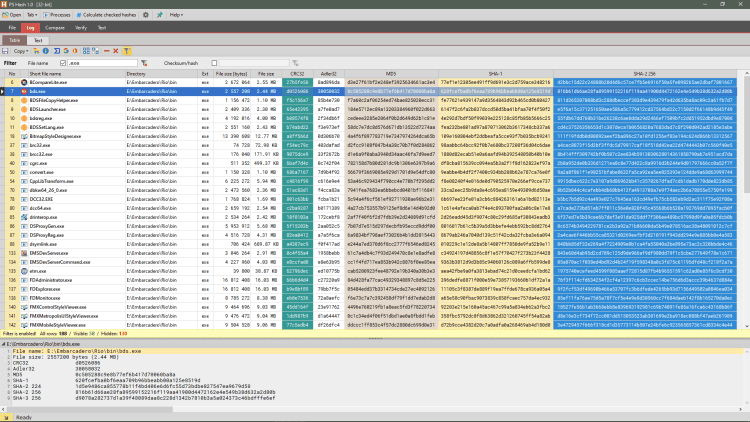Open the Help dropdown menu
This screenshot has width=750, height=422.
pyautogui.click(x=176, y=15)
